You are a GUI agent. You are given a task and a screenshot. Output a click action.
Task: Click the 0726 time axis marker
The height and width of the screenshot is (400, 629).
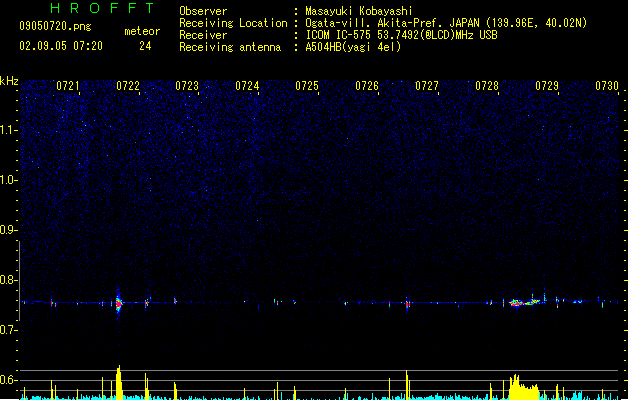[x=367, y=86]
